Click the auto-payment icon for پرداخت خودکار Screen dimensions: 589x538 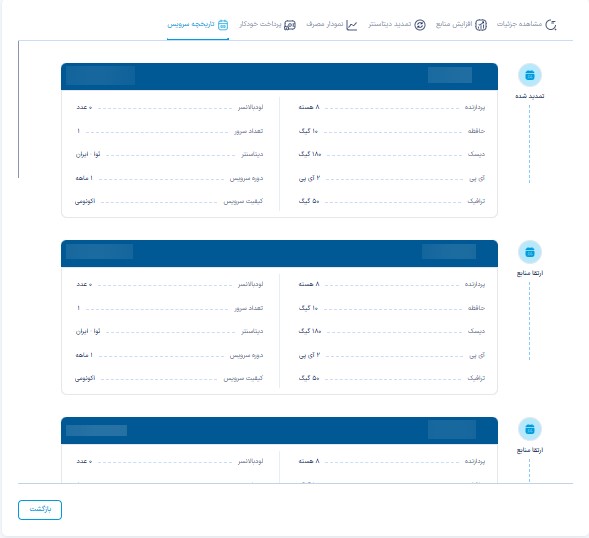point(290,25)
